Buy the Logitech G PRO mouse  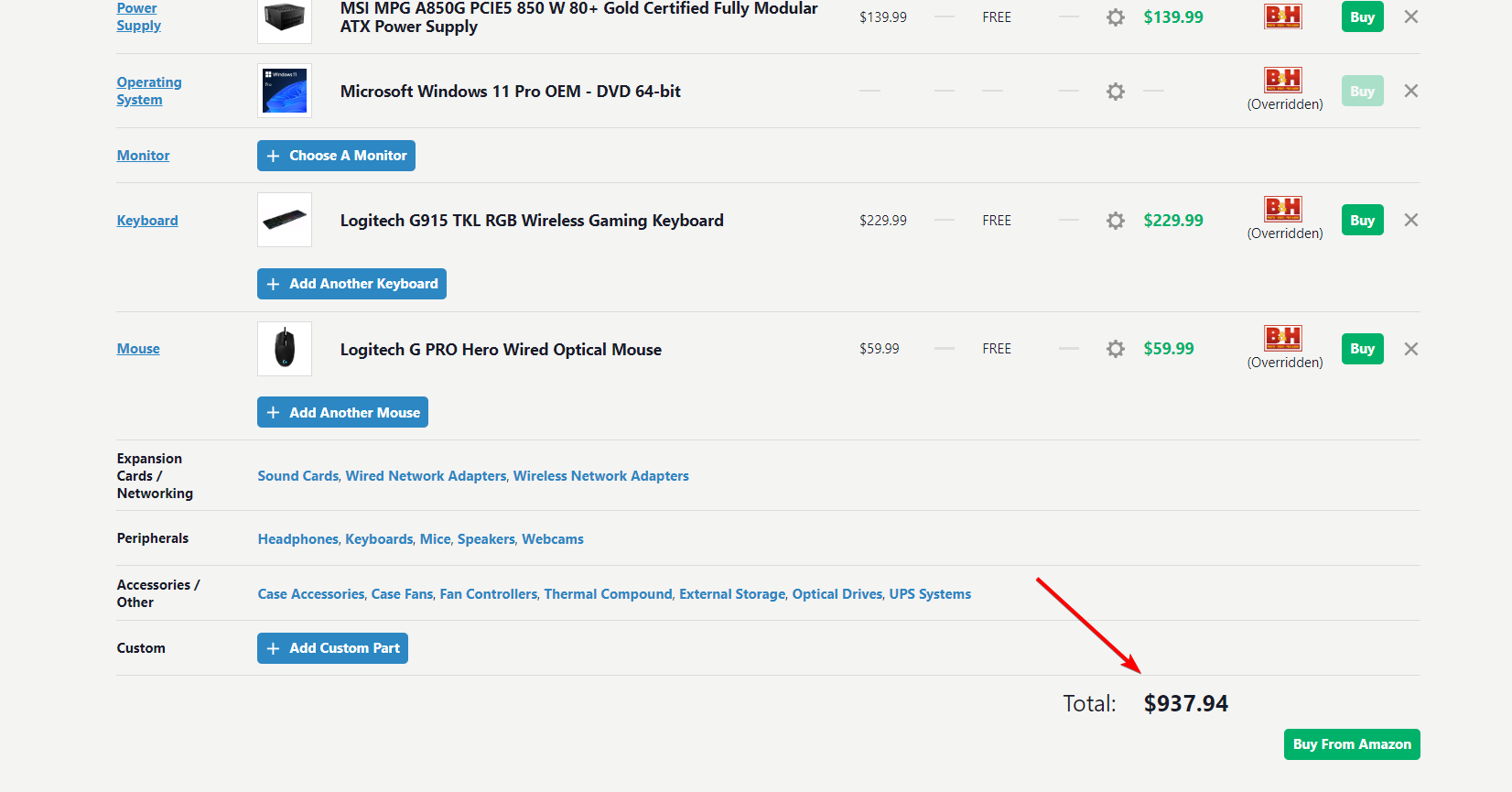pyautogui.click(x=1362, y=349)
